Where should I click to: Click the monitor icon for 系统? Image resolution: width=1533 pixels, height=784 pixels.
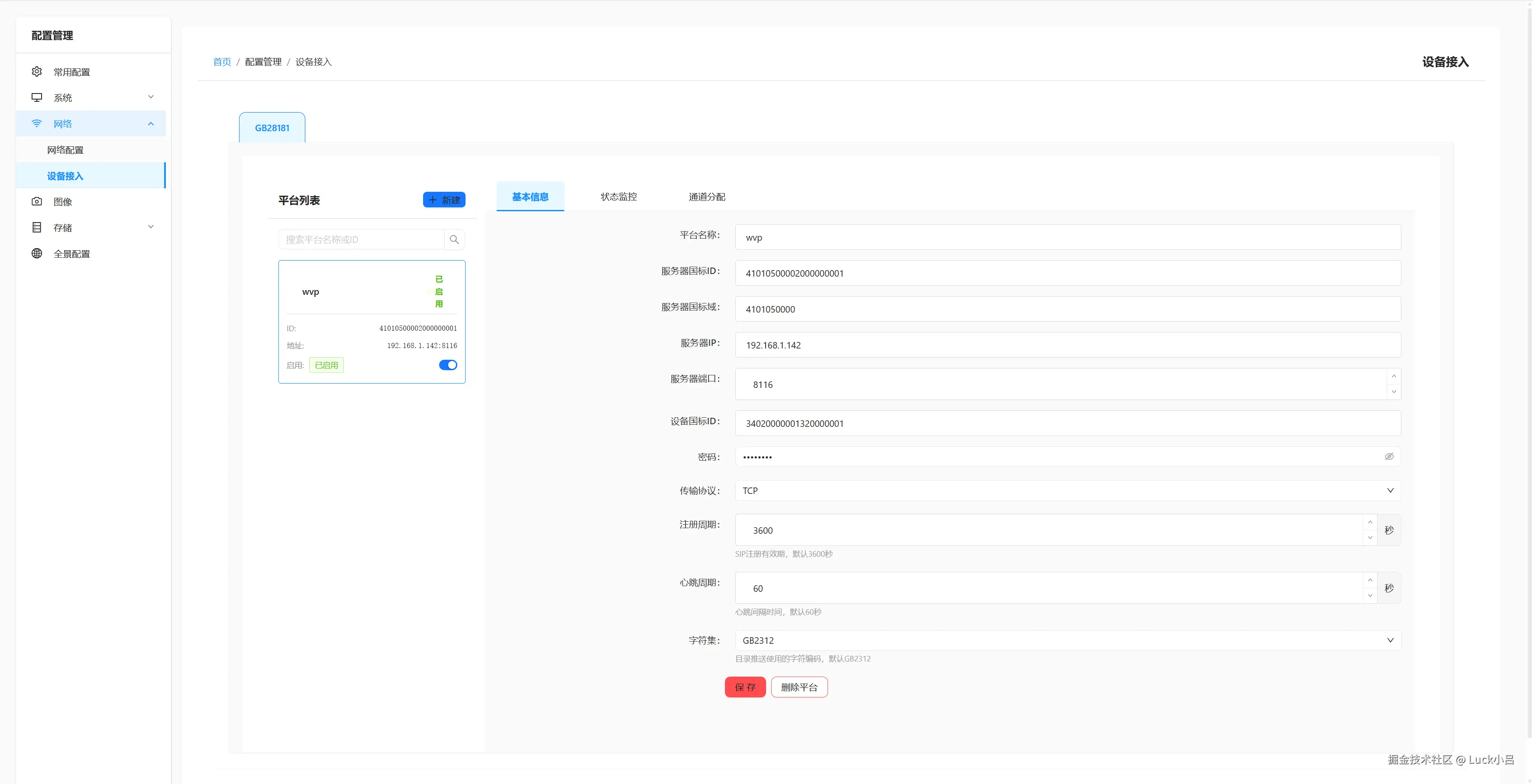tap(37, 97)
